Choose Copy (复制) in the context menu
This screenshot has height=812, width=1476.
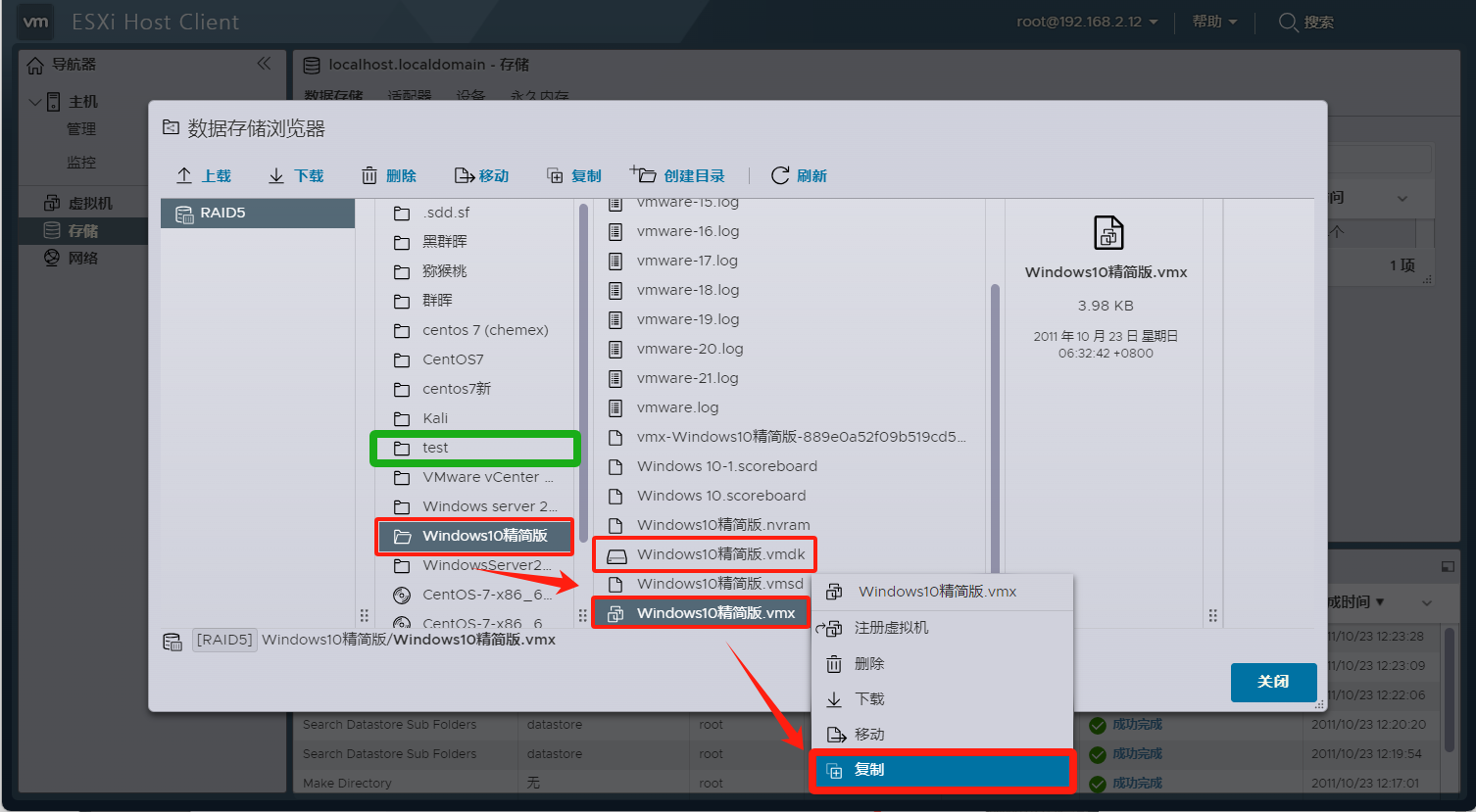point(868,770)
